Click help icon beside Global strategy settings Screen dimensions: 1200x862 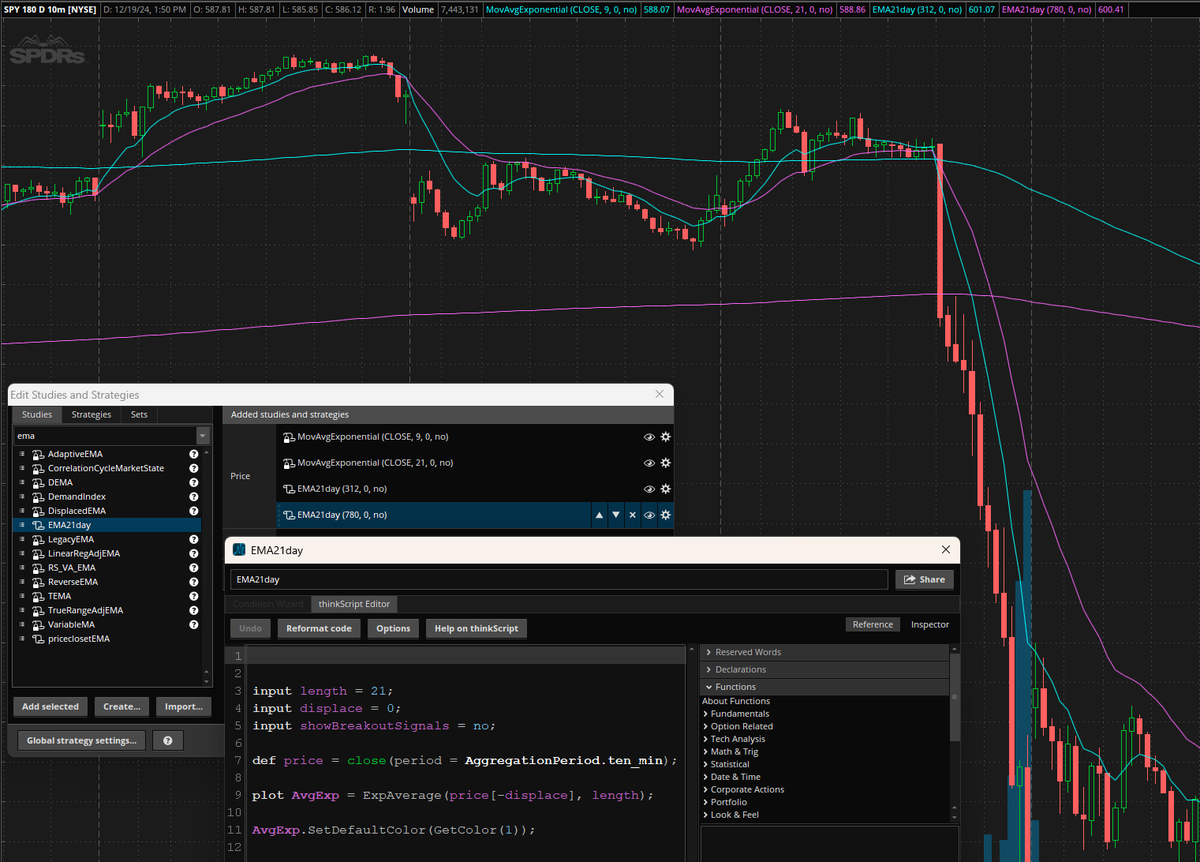[x=167, y=741]
